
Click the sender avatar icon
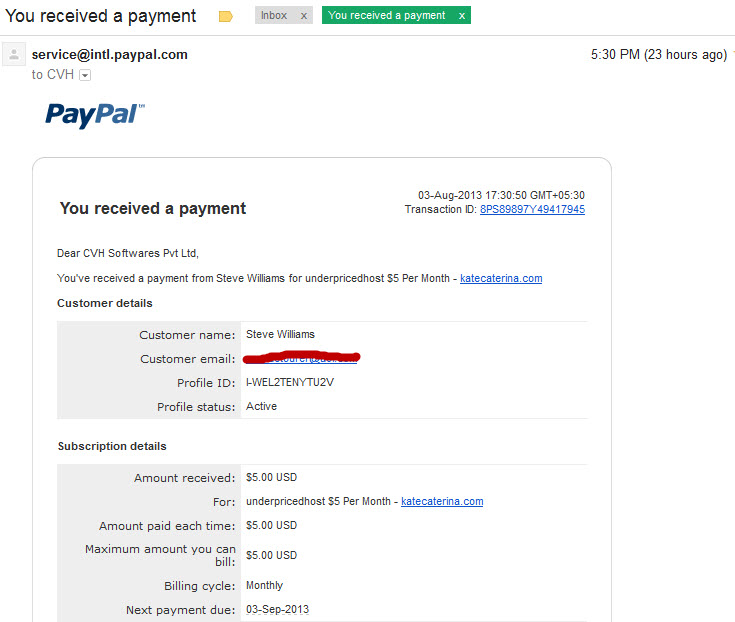pos(14,54)
